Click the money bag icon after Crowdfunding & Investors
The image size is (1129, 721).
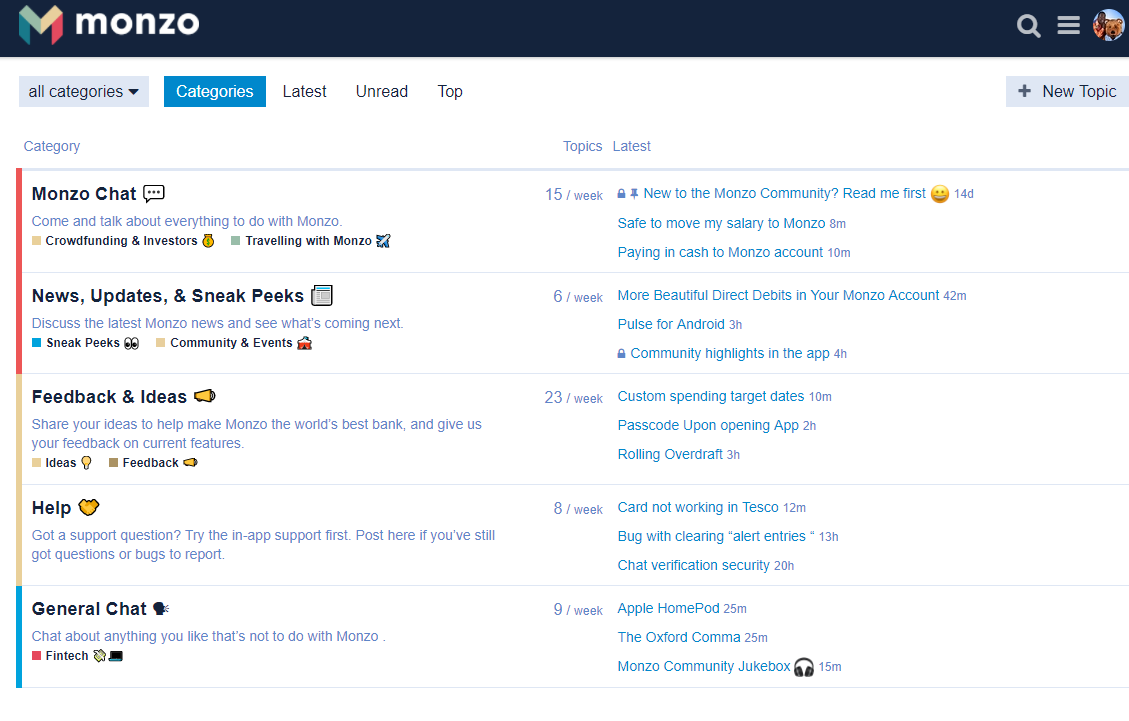point(208,241)
